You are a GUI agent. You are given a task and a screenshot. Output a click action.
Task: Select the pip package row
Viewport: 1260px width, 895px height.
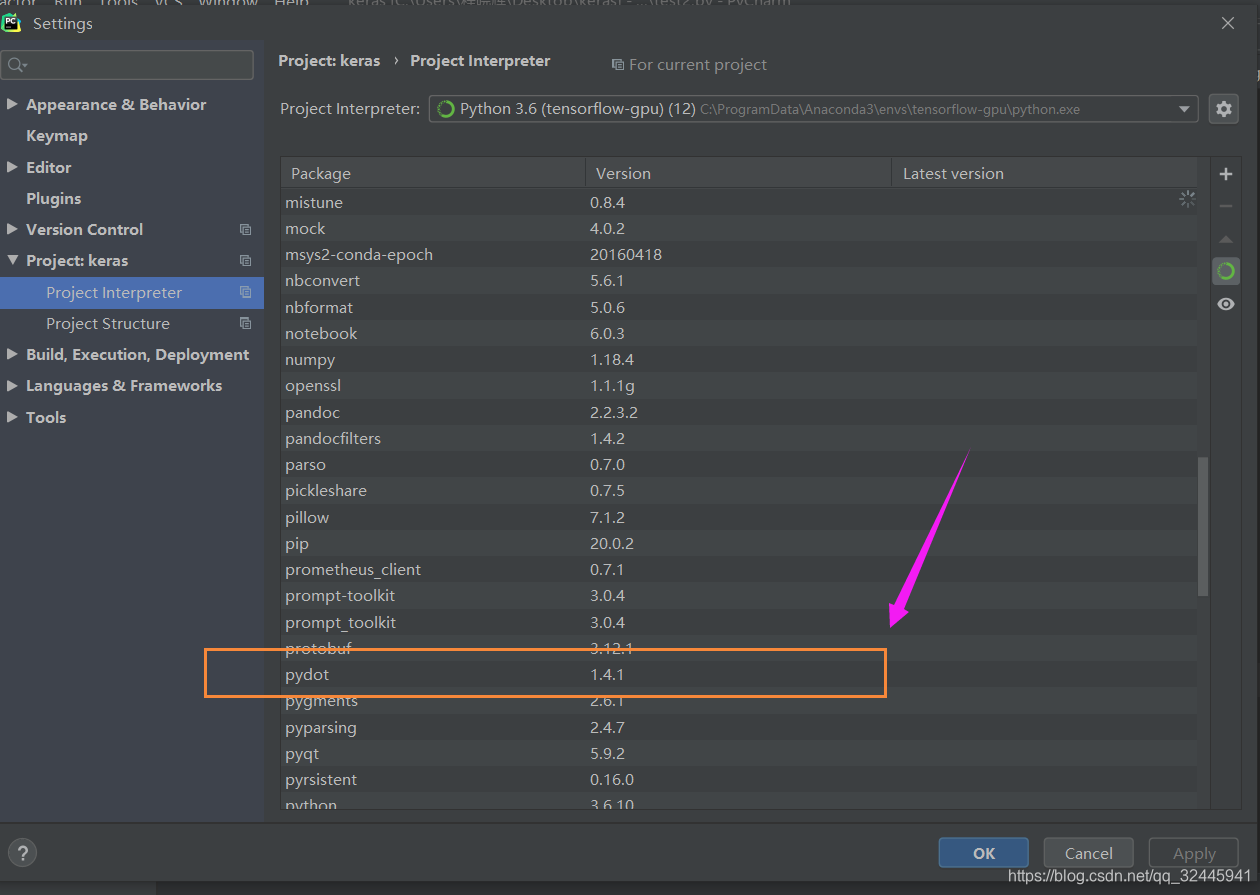click(739, 544)
